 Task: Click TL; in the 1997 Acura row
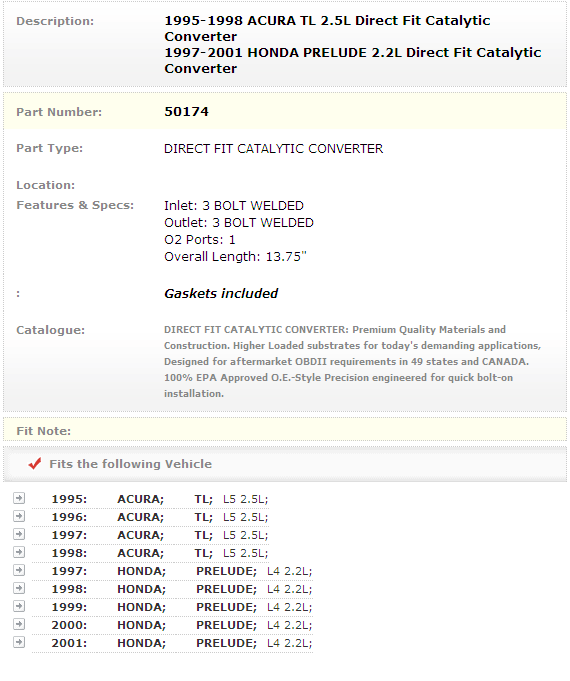(203, 535)
